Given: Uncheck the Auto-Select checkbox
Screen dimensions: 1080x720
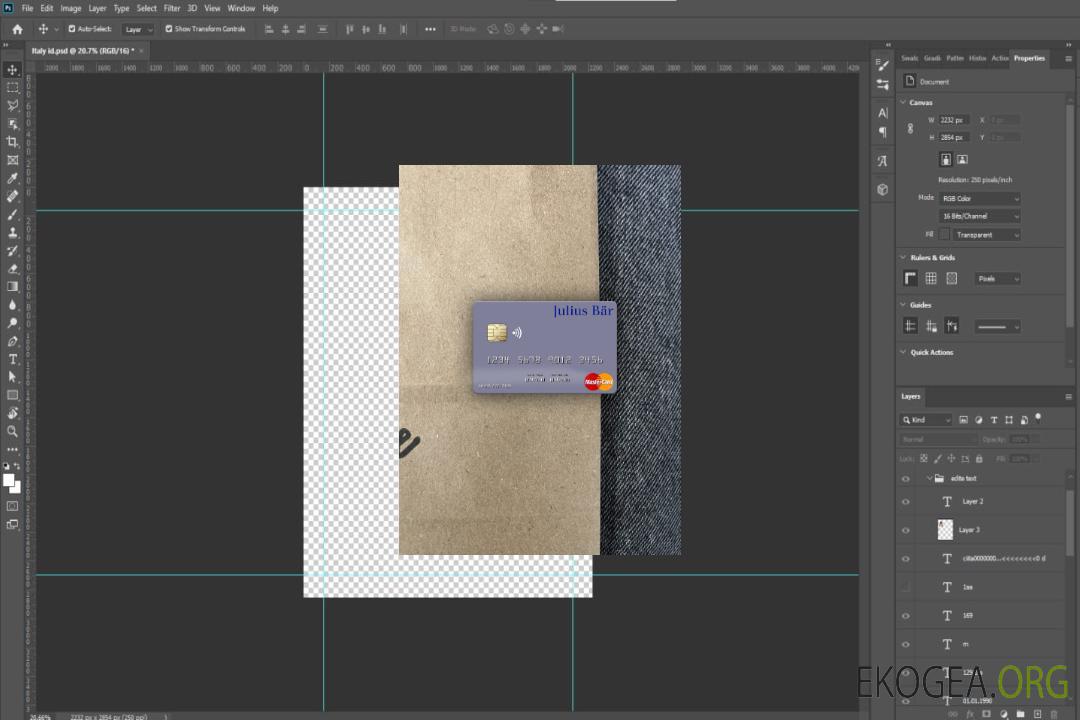Looking at the screenshot, I should click(71, 29).
